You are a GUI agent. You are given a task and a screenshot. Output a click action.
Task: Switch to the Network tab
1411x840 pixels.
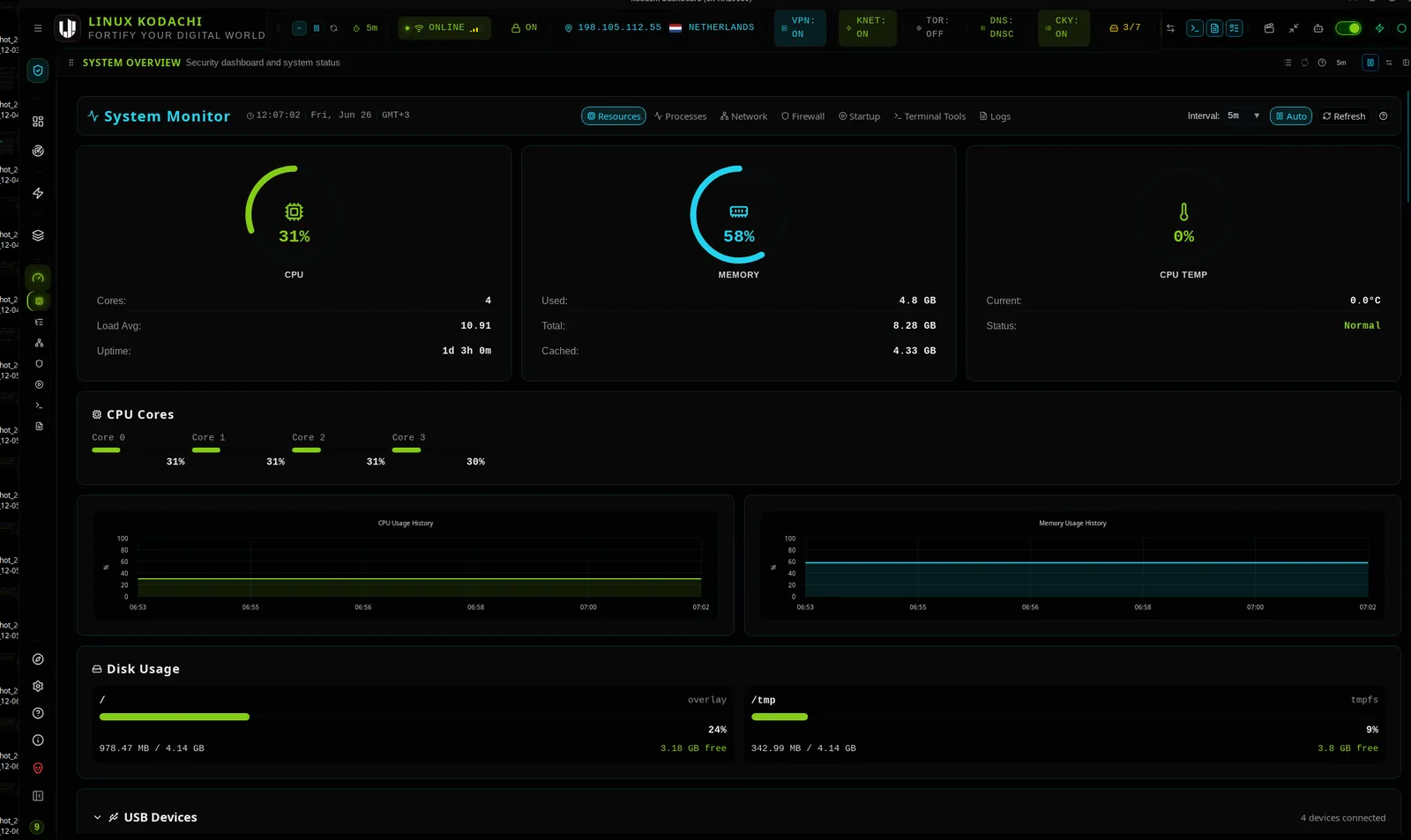(x=743, y=116)
